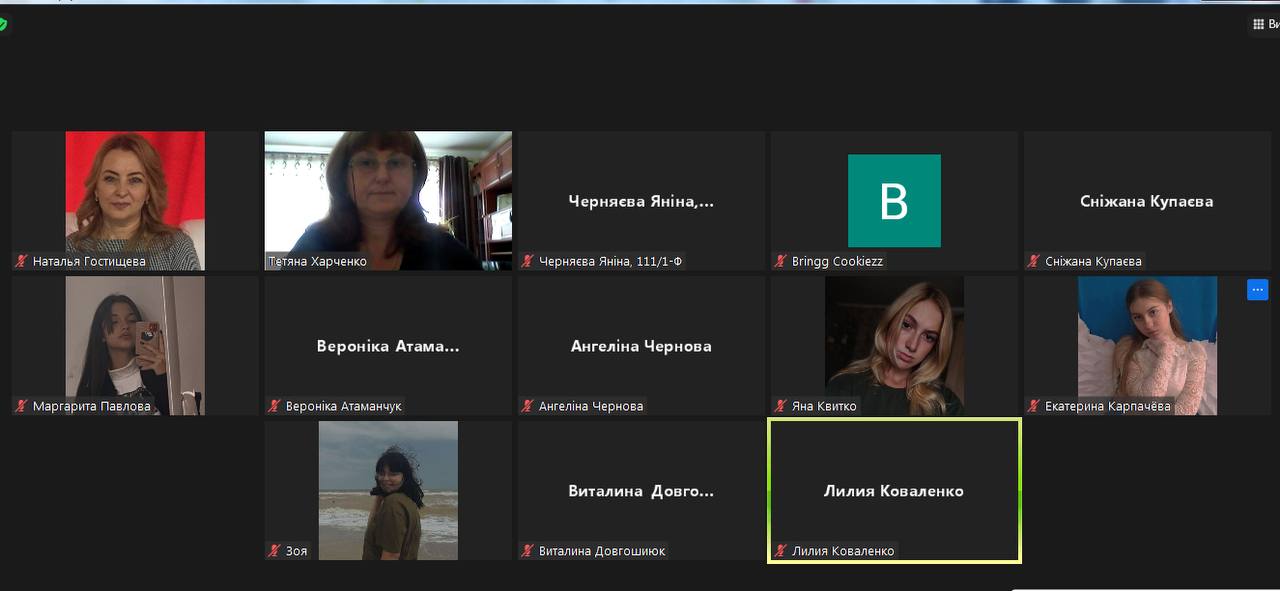Click Зоя's beach profile photo
This screenshot has height=591, width=1280.
tap(388, 490)
